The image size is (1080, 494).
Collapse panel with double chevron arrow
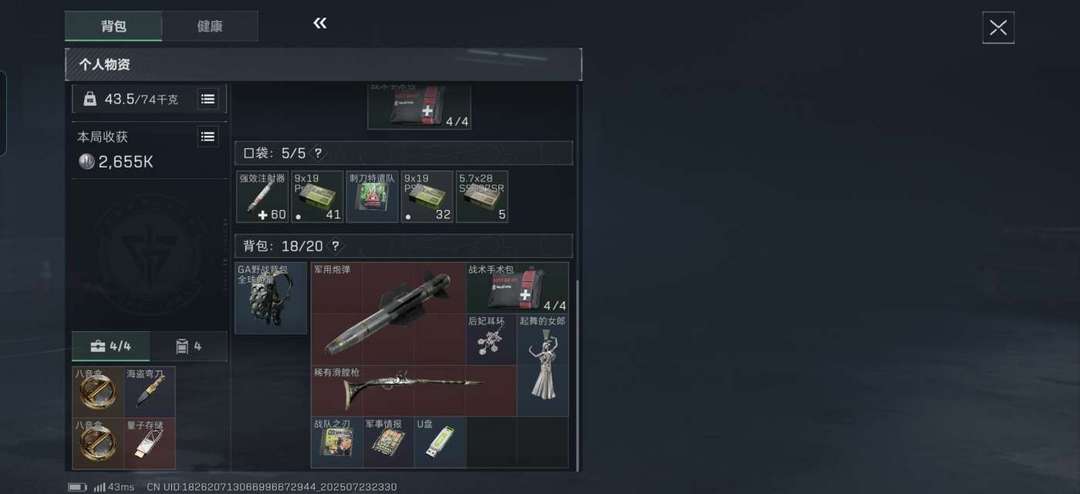(x=320, y=24)
